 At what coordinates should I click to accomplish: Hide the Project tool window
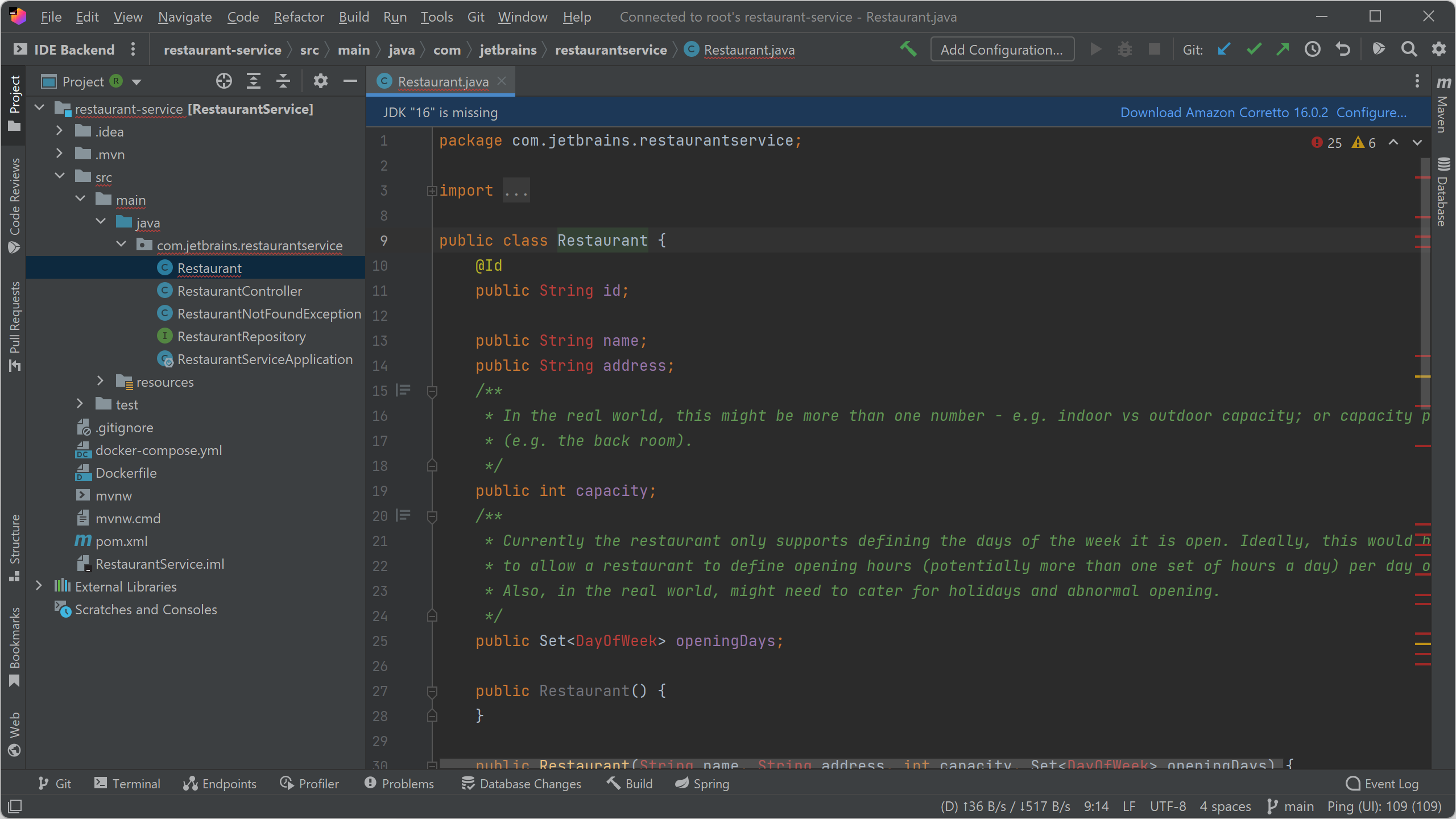point(350,81)
